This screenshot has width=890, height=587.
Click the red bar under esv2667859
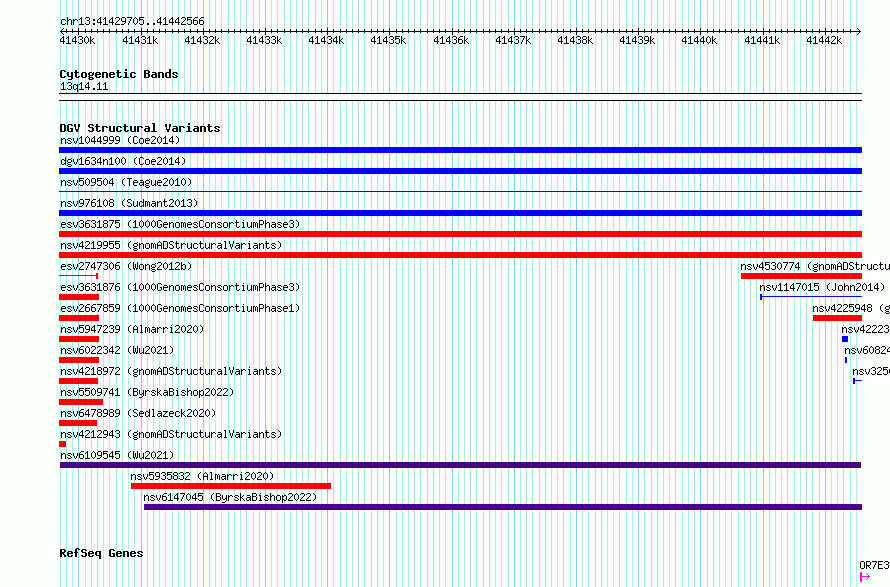79,318
